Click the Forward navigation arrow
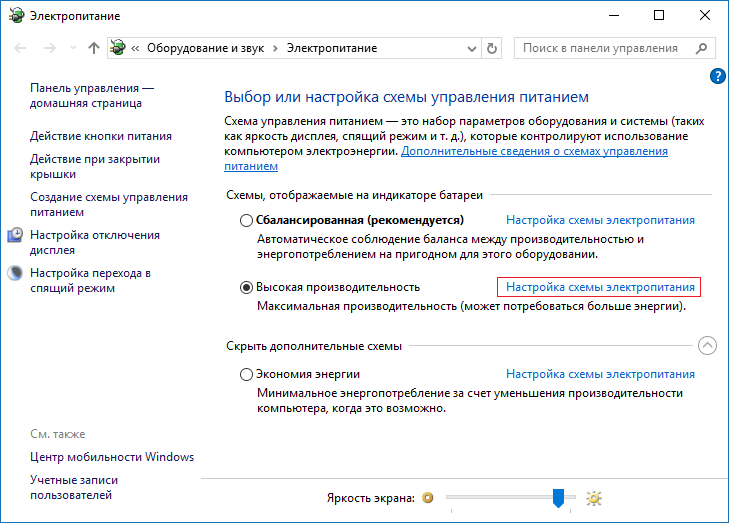 tap(49, 48)
